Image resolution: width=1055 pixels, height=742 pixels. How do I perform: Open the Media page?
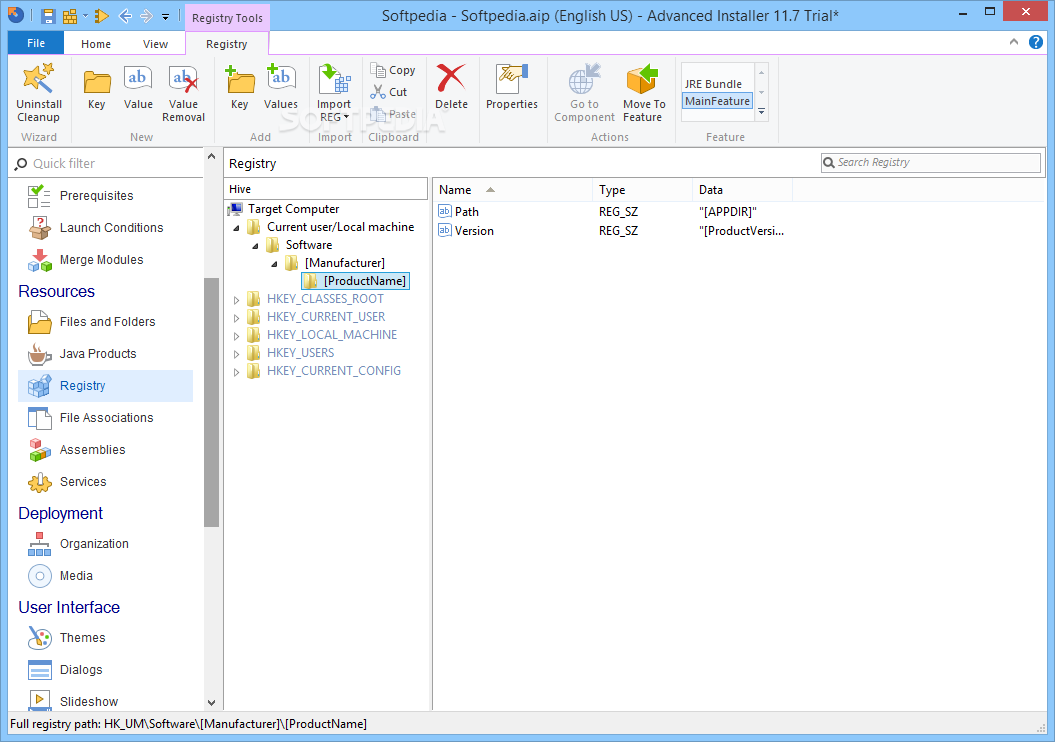coord(76,576)
